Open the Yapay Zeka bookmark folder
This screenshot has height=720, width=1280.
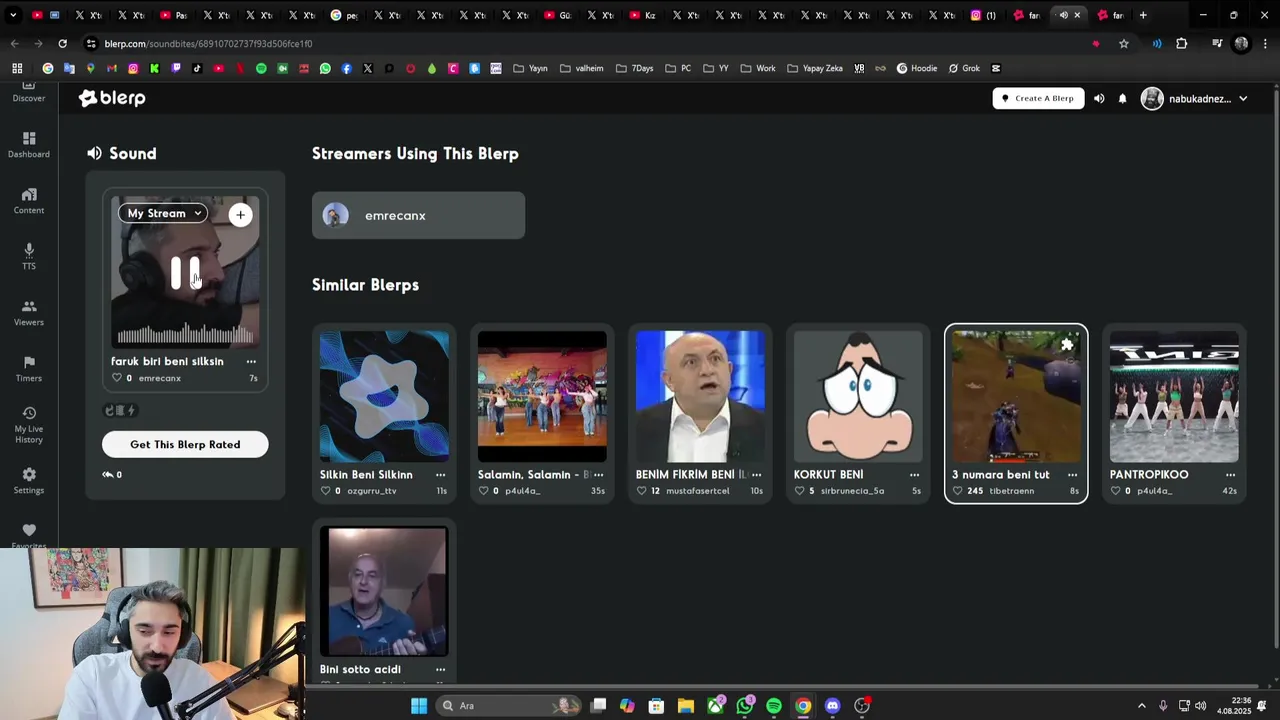click(x=815, y=68)
